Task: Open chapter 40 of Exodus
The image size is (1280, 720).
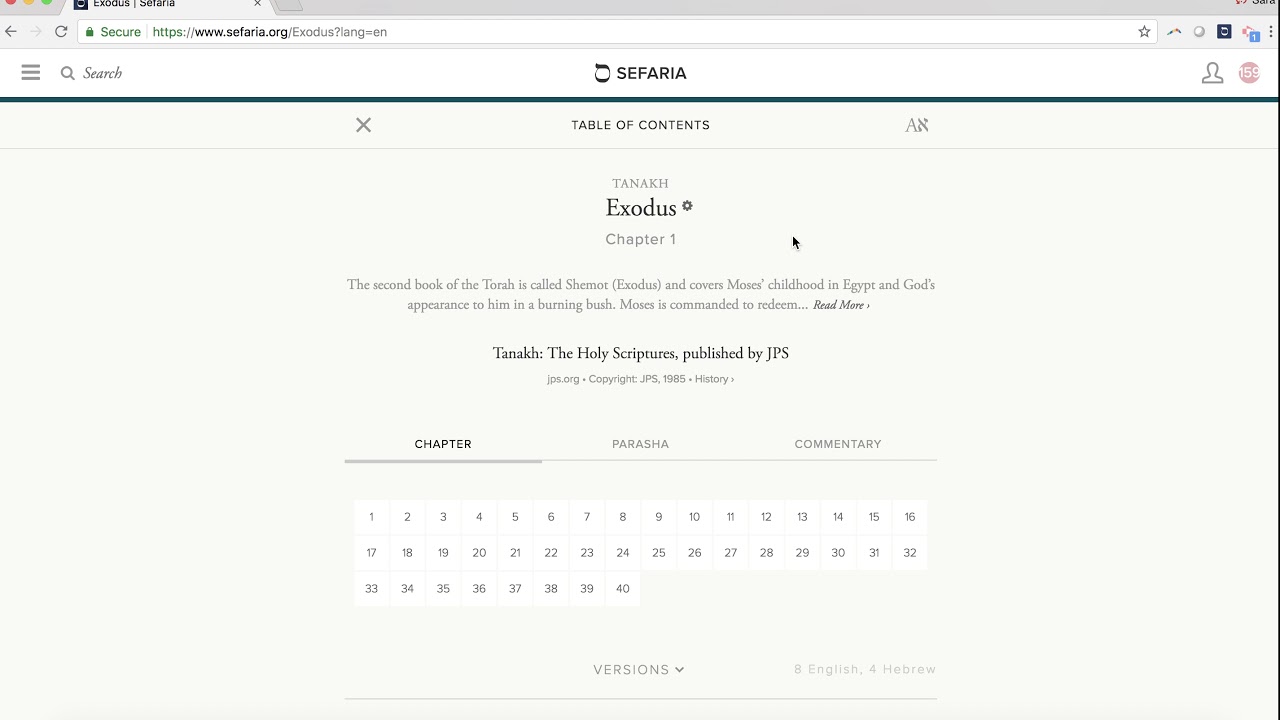Action: pyautogui.click(x=623, y=589)
